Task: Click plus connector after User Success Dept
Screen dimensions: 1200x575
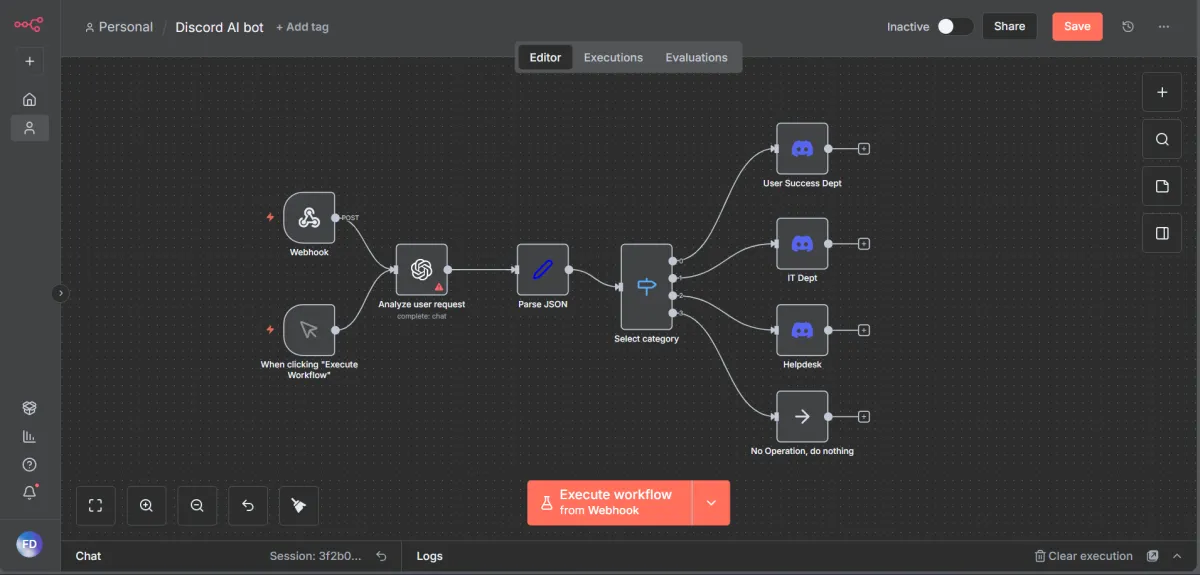Action: pyautogui.click(x=864, y=149)
